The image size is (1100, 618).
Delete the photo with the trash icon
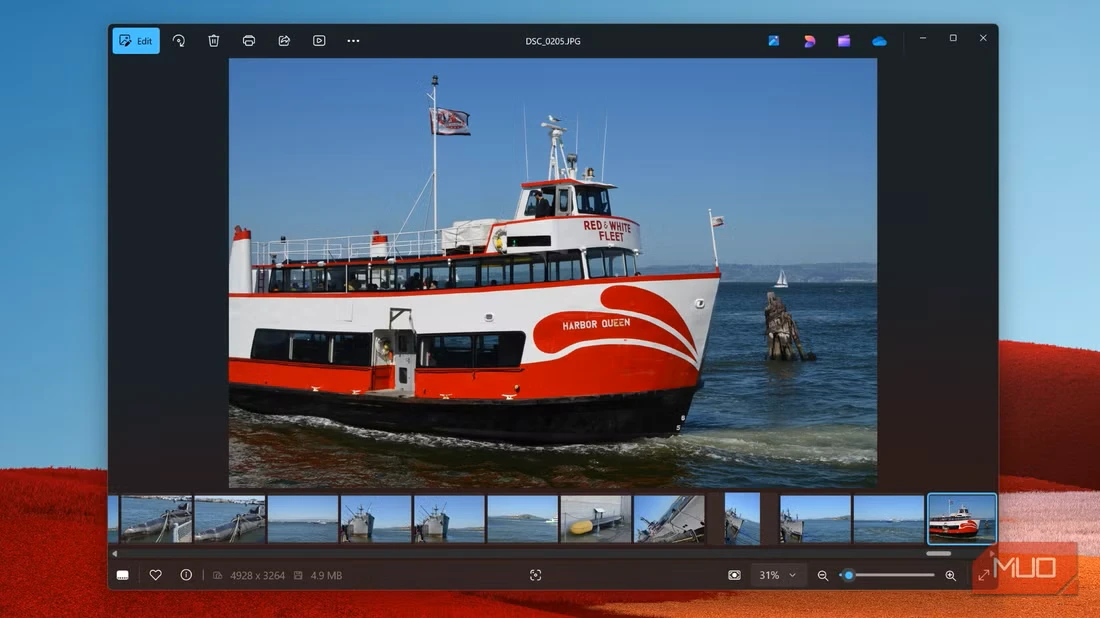[x=213, y=41]
